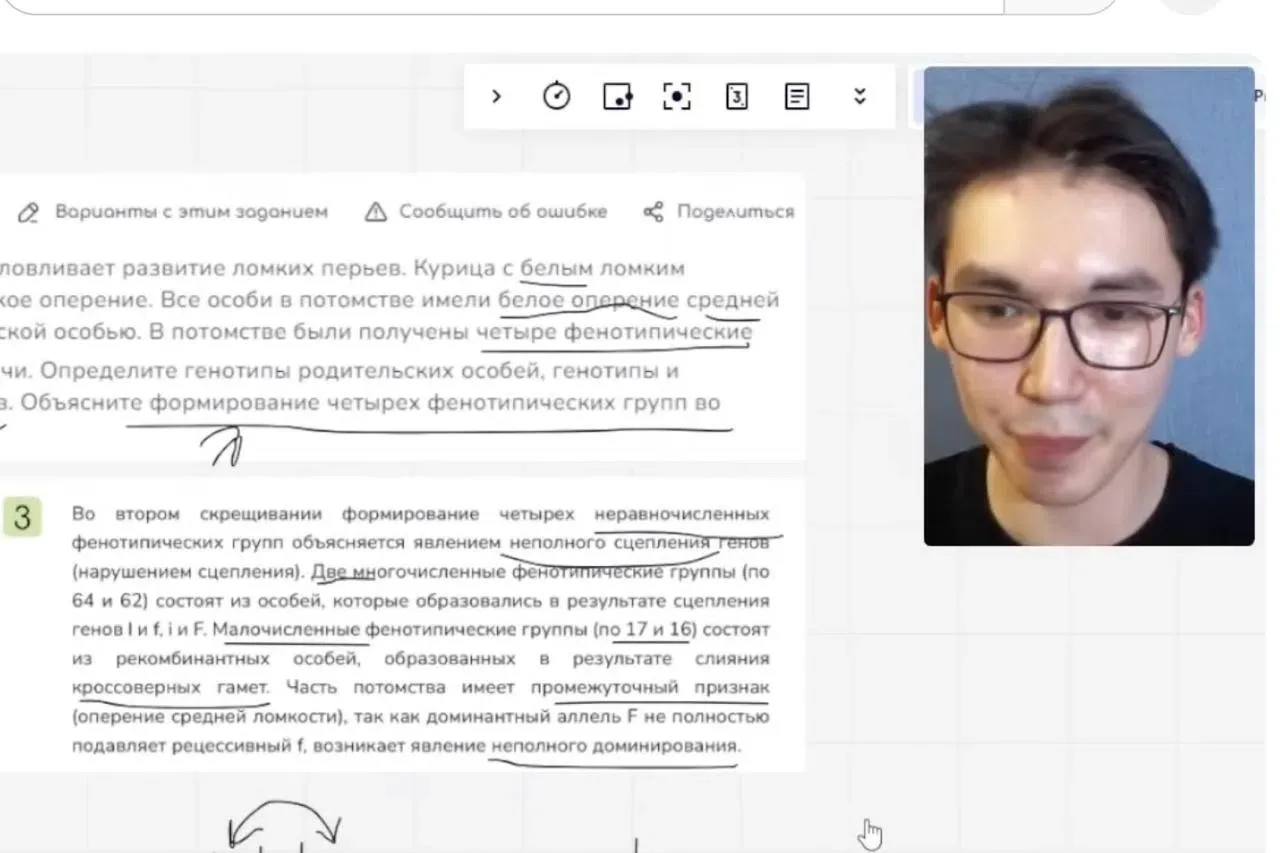
Task: Click the phrase "белым ломким"
Action: tap(602, 268)
